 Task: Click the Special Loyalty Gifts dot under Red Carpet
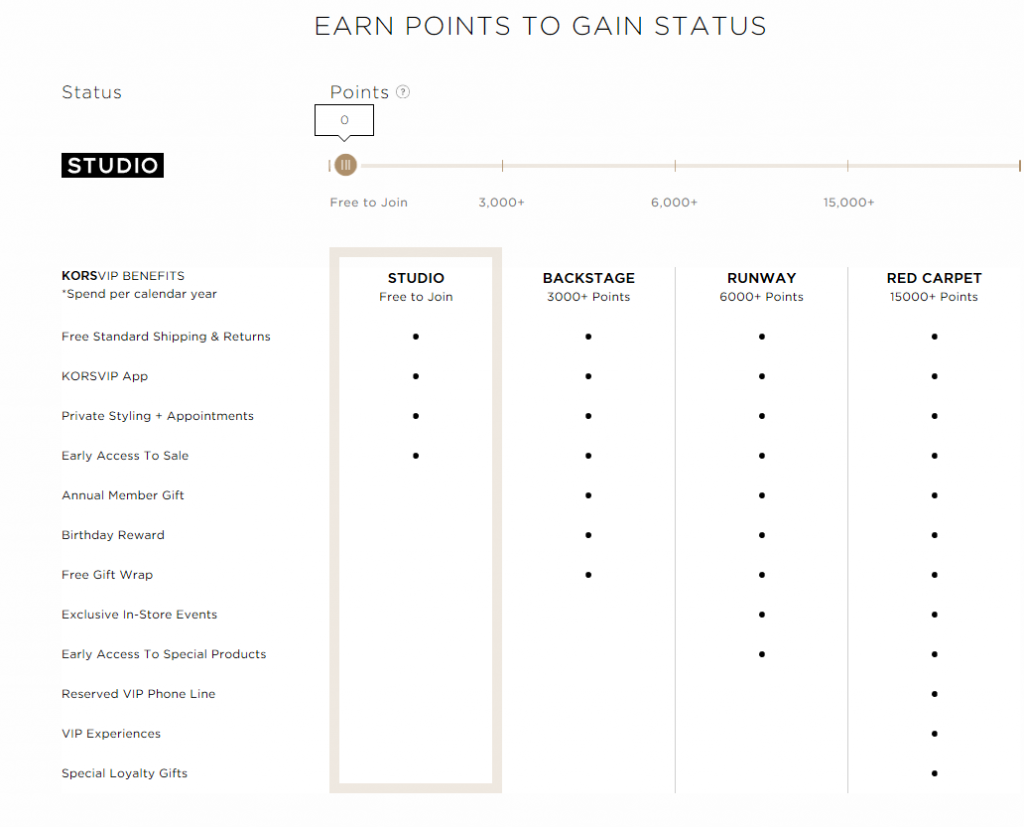point(934,773)
